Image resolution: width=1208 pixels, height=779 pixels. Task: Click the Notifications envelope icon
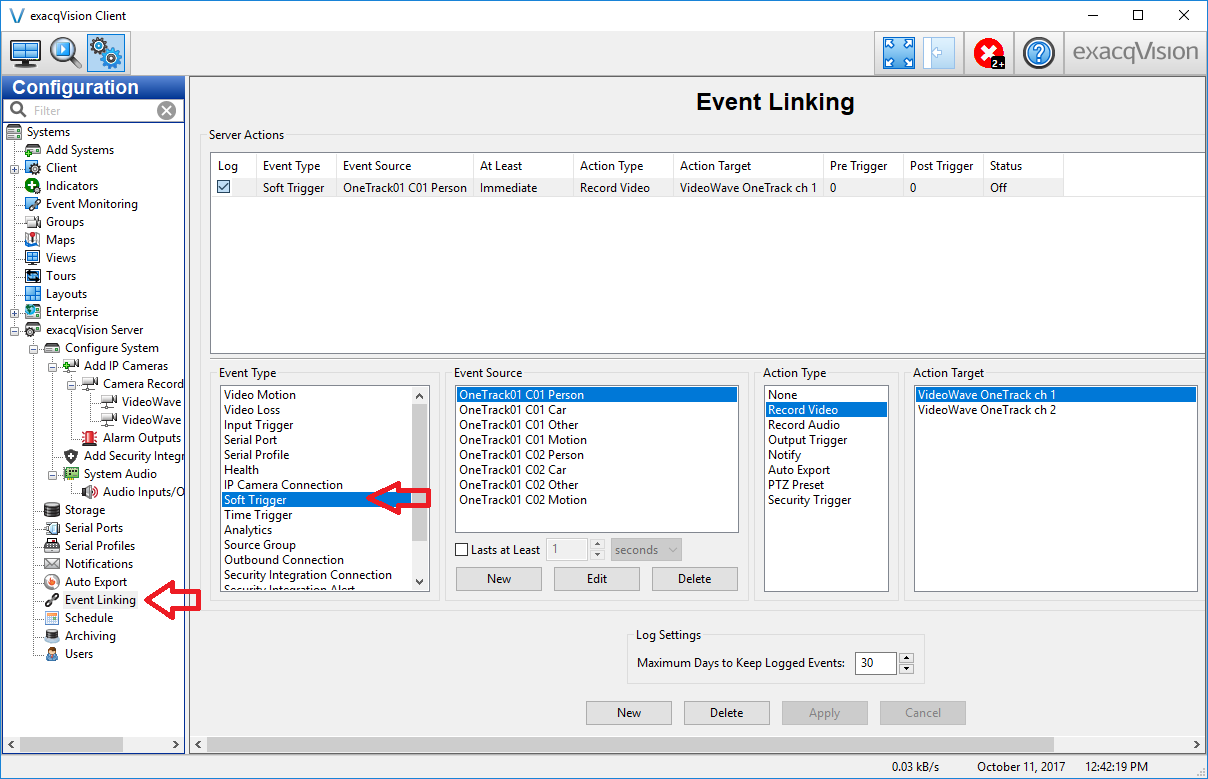coord(53,564)
